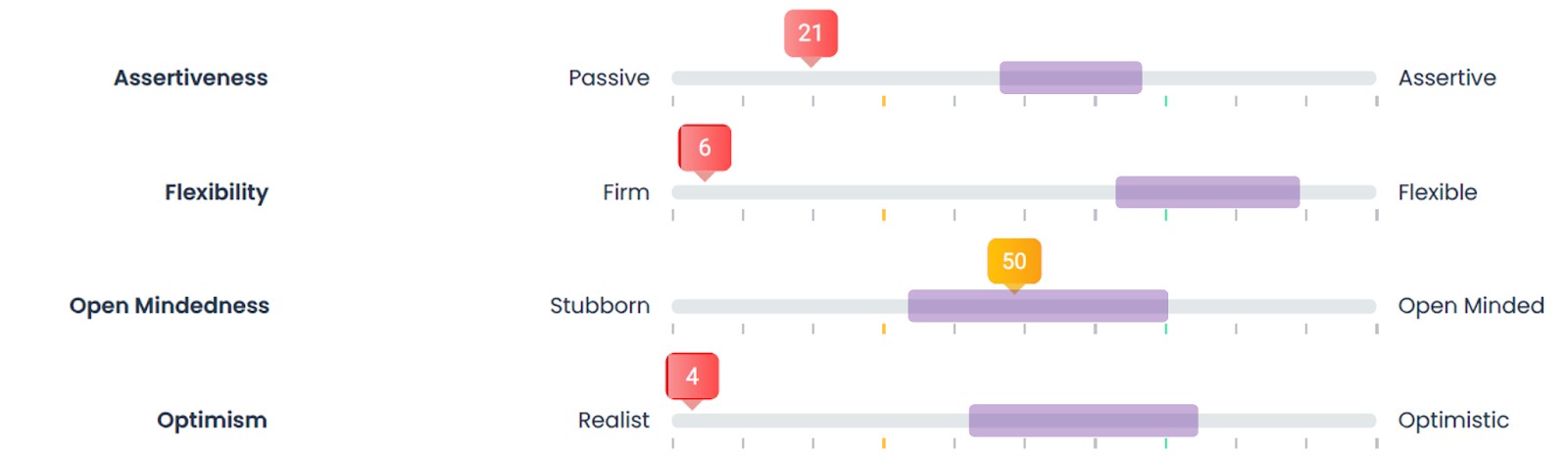Screen dimensions: 1568x457
Task: Select the Flexibility trait heading
Action: click(217, 192)
